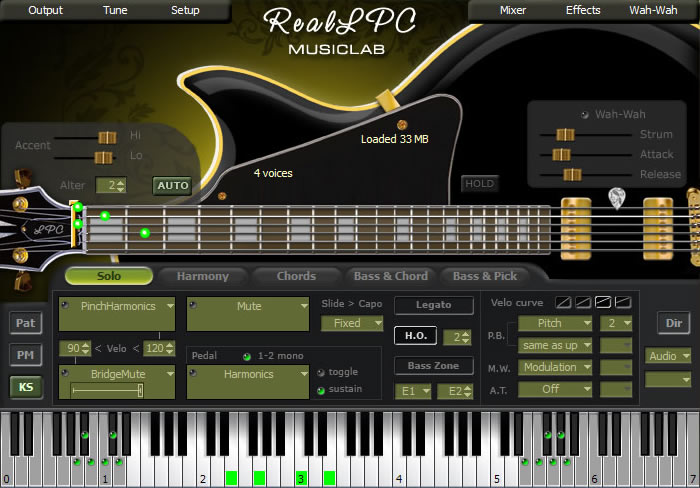Click the Accent Hi slider handle
The image size is (700, 488).
[x=107, y=138]
